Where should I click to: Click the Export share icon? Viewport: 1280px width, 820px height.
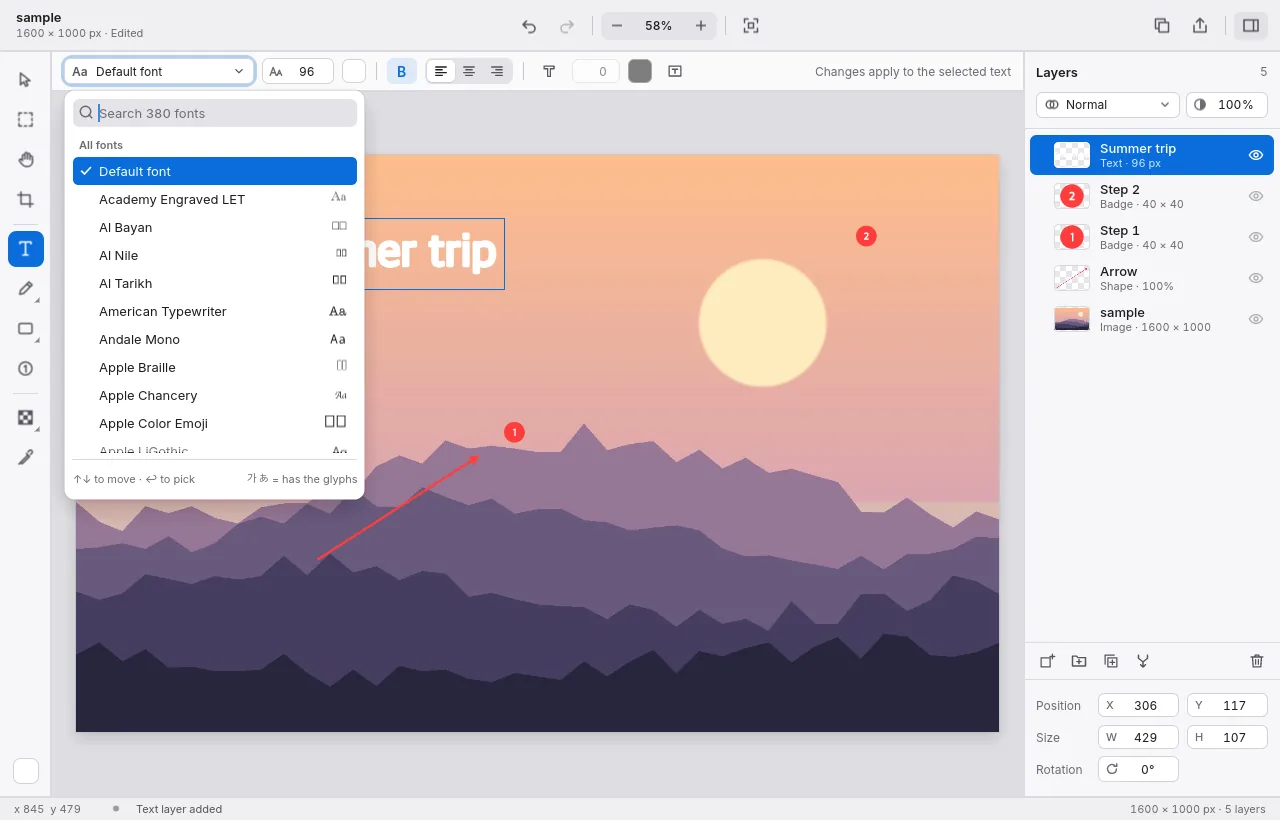click(1200, 26)
